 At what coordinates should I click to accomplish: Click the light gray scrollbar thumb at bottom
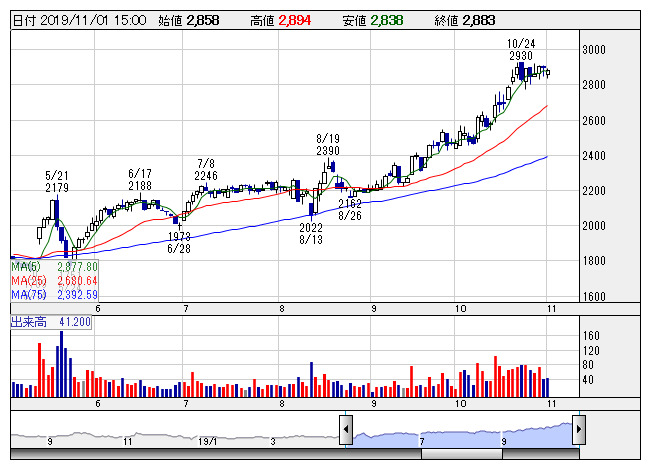462,454
